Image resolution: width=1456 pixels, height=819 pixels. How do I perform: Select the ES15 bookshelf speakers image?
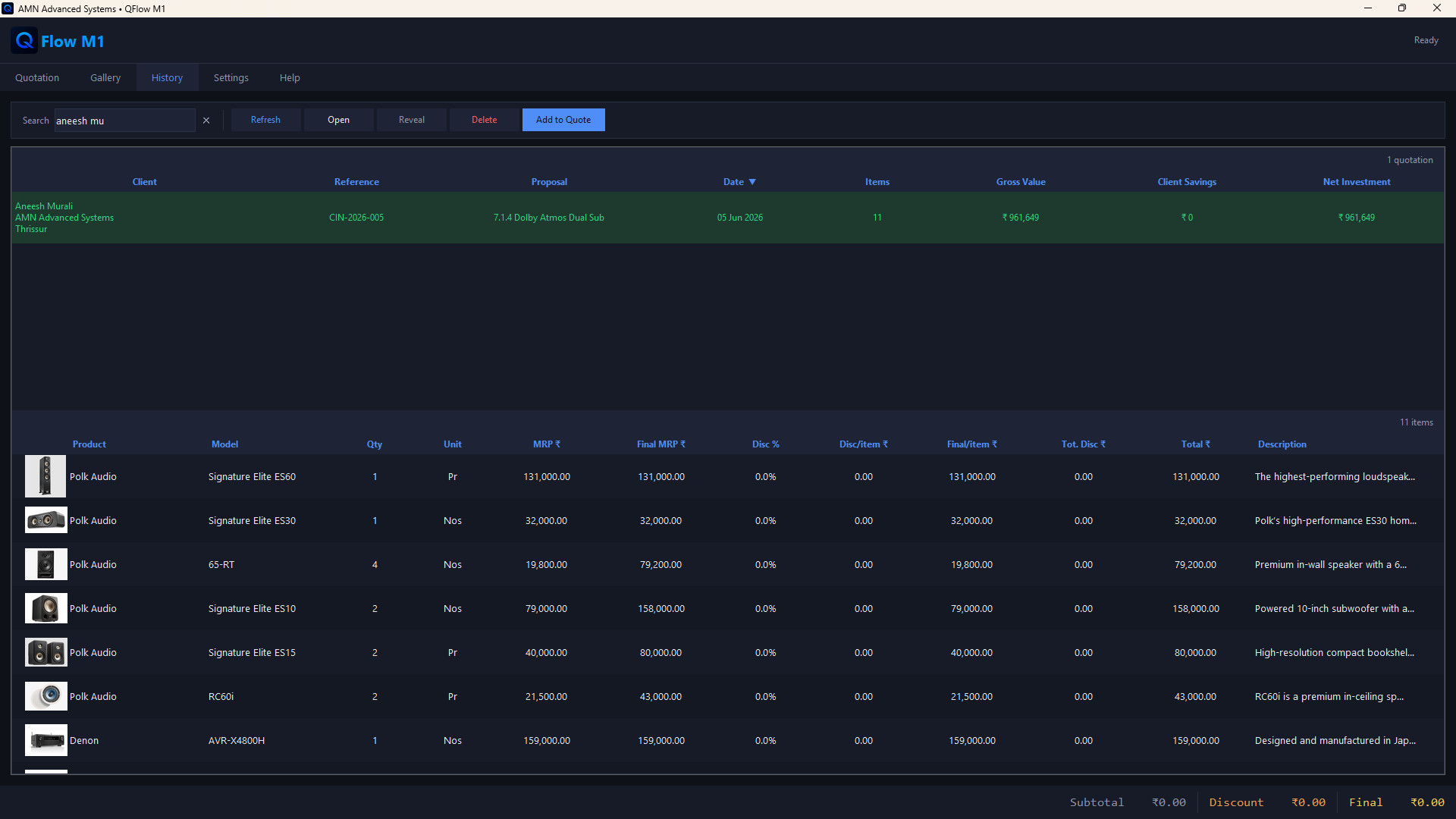tap(45, 652)
